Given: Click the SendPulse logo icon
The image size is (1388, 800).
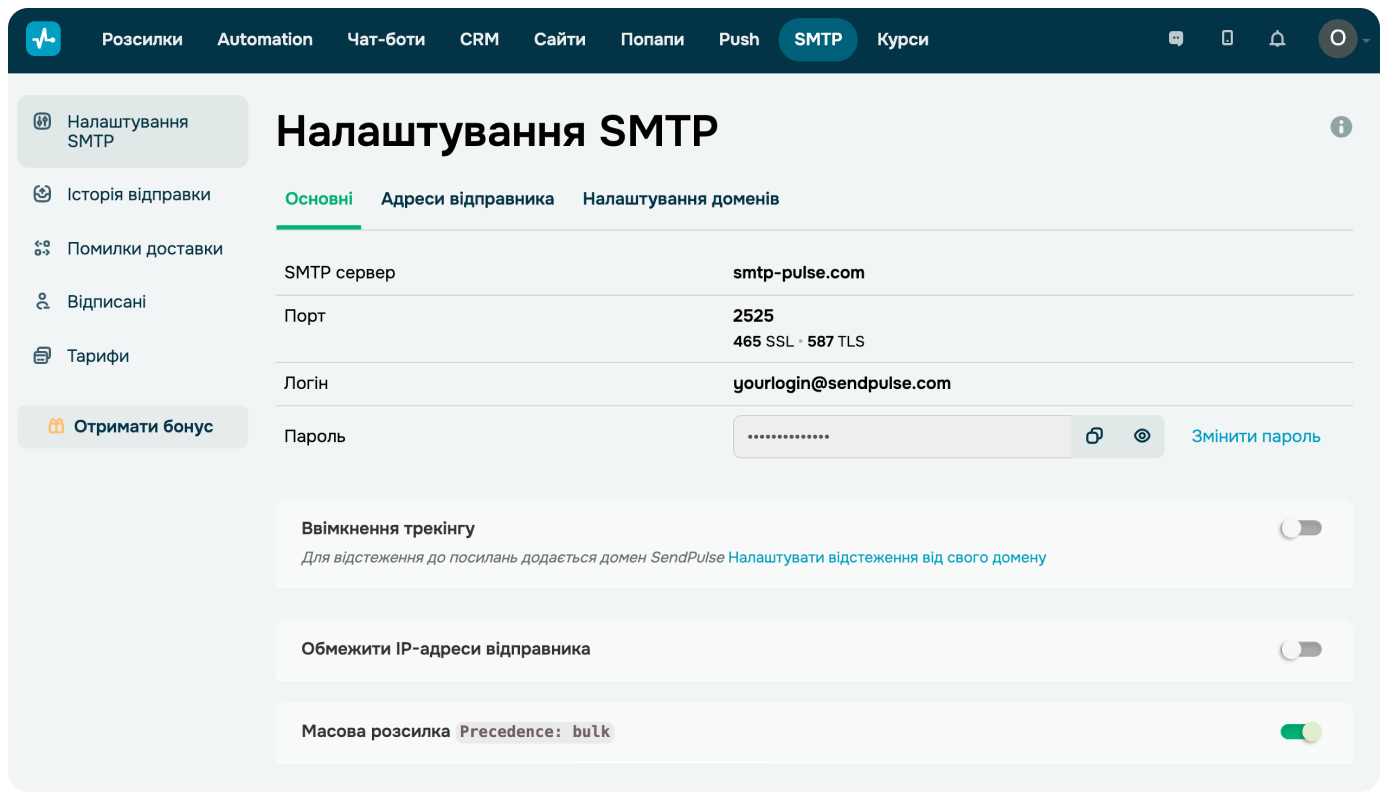Looking at the screenshot, I should point(43,39).
